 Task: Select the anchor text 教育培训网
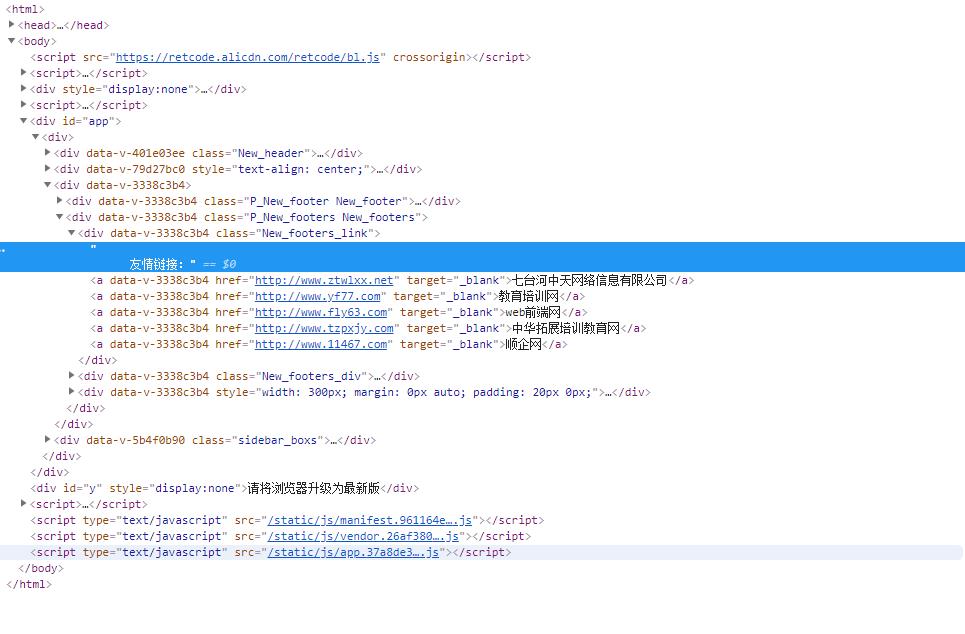coord(529,297)
